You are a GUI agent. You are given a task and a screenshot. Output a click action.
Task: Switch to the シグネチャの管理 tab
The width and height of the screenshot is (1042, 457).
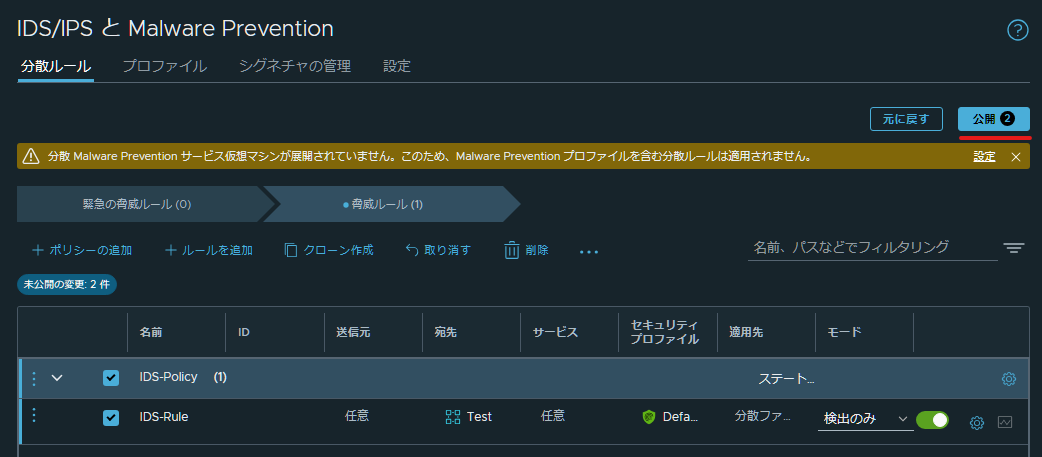[295, 66]
